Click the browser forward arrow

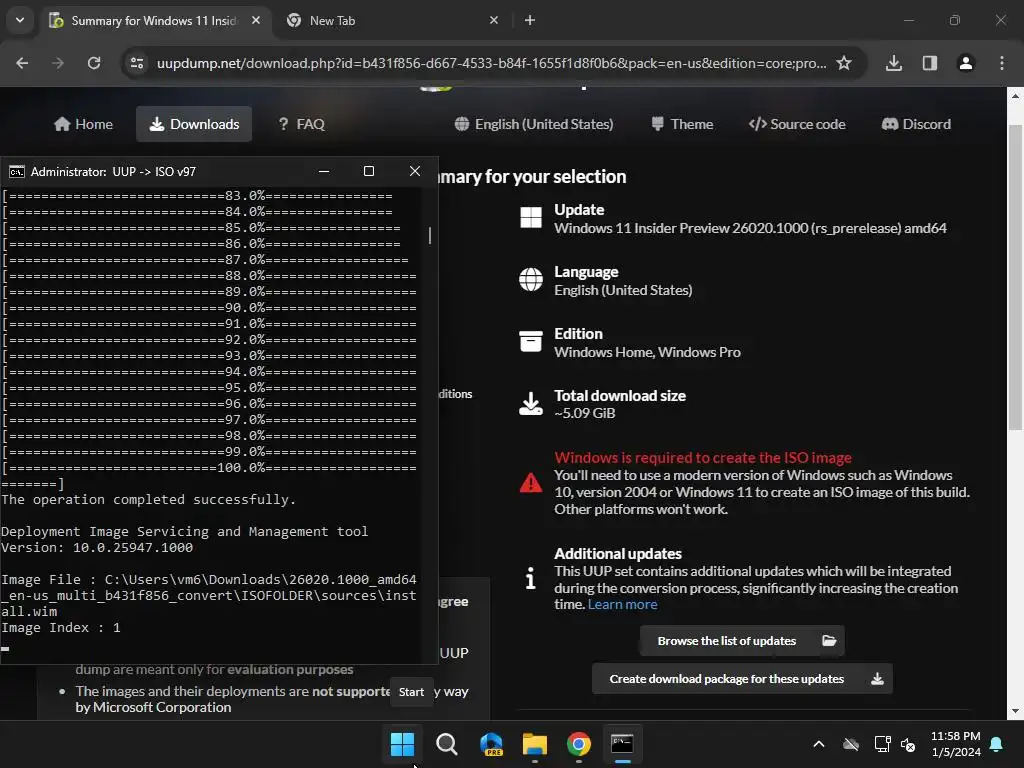(58, 63)
